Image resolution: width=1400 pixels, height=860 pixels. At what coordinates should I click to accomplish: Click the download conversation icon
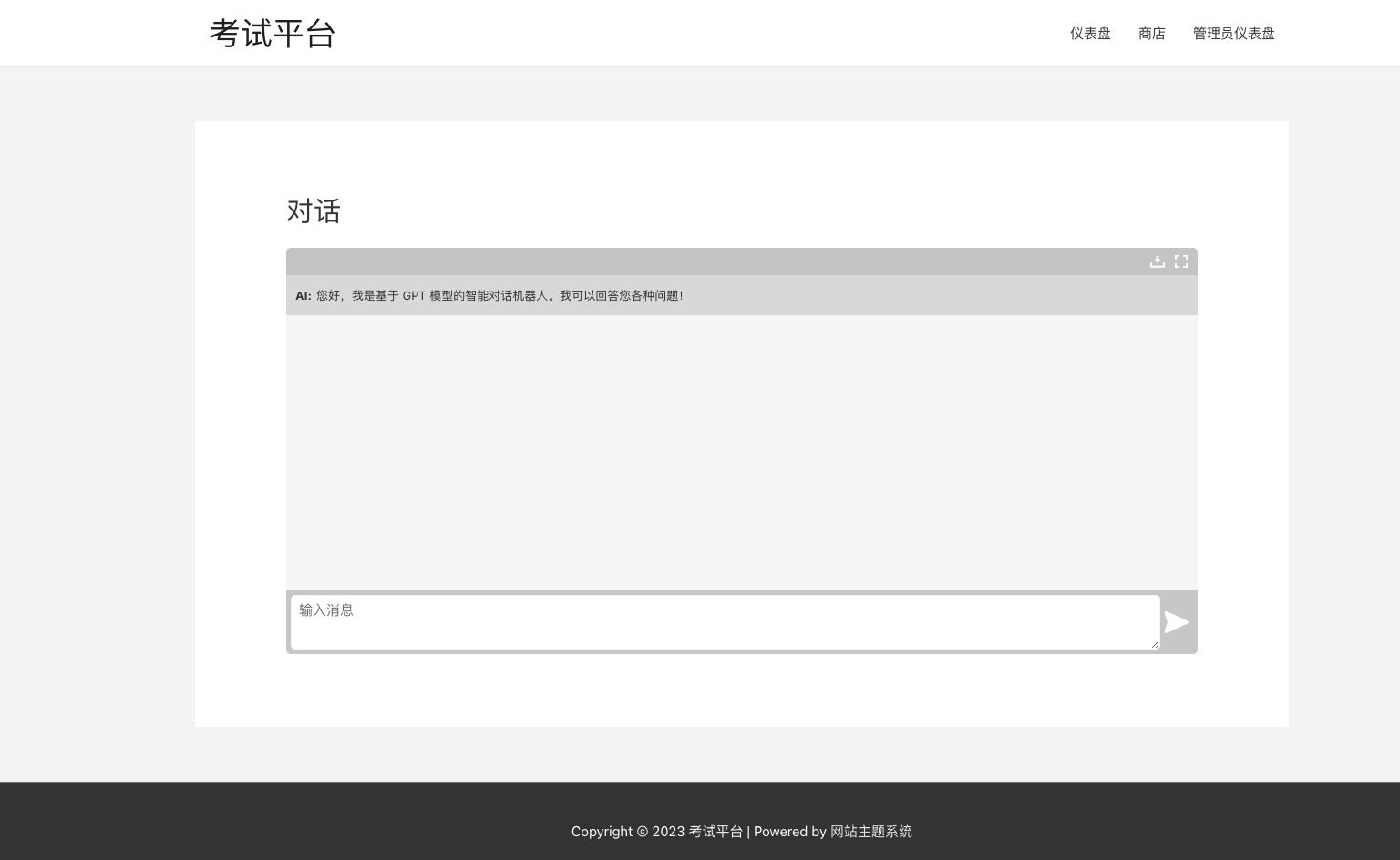[x=1157, y=261]
